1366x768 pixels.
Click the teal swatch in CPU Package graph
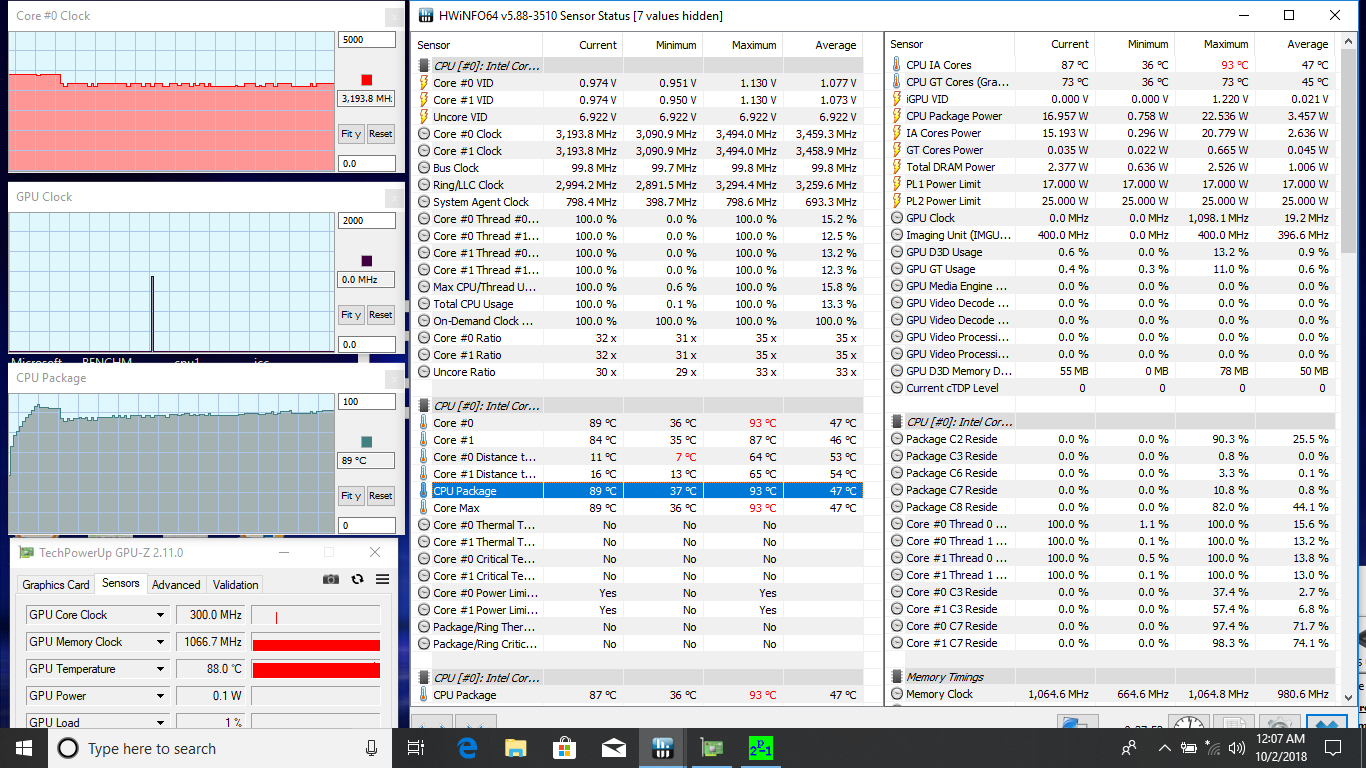point(367,442)
